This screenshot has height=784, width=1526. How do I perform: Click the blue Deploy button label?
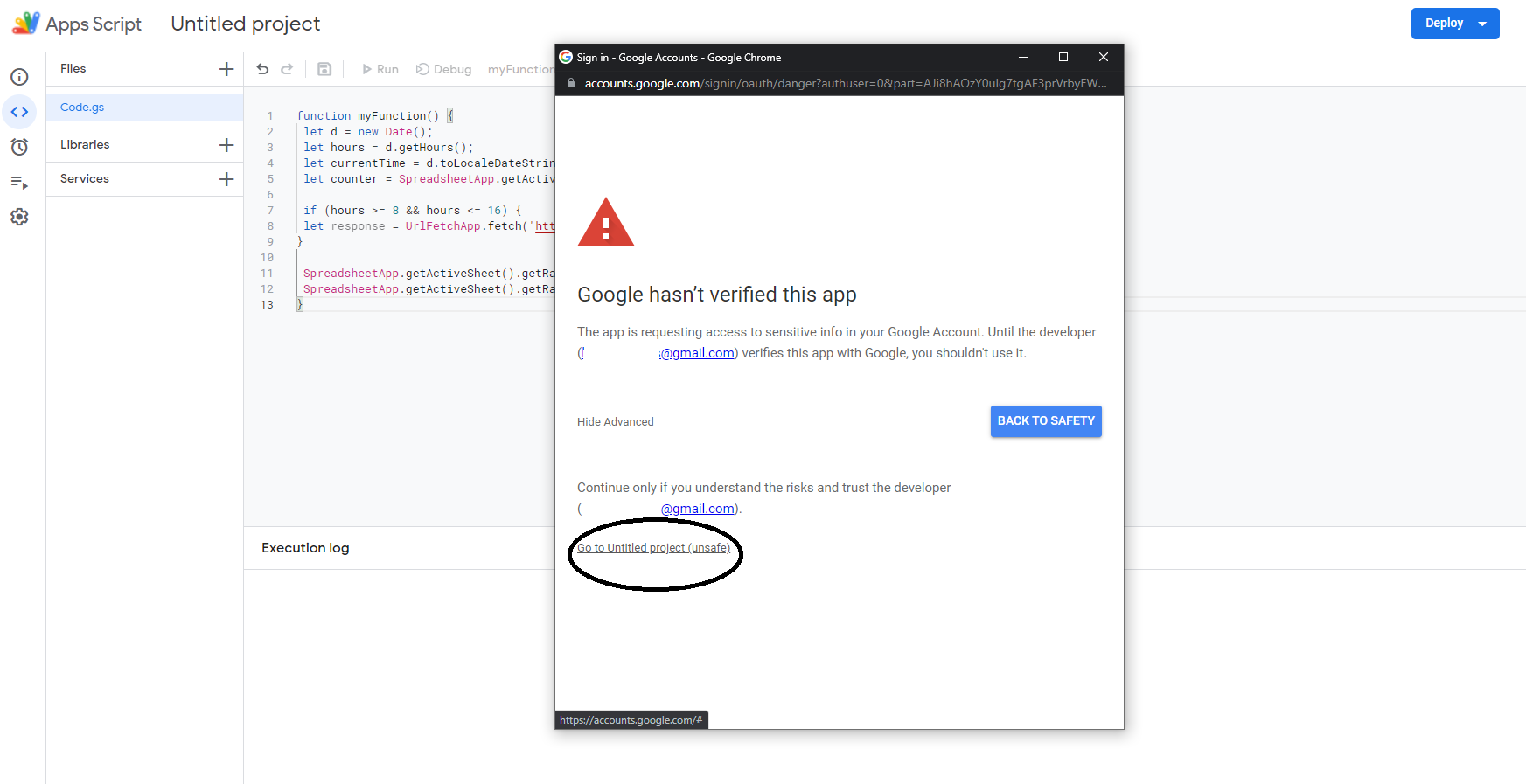[x=1444, y=24]
